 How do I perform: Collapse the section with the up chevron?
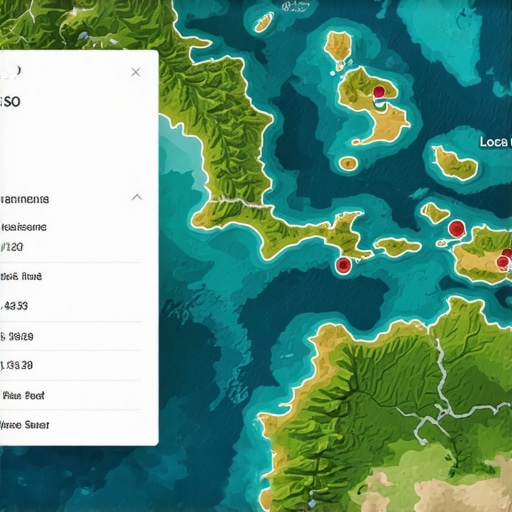(x=137, y=197)
